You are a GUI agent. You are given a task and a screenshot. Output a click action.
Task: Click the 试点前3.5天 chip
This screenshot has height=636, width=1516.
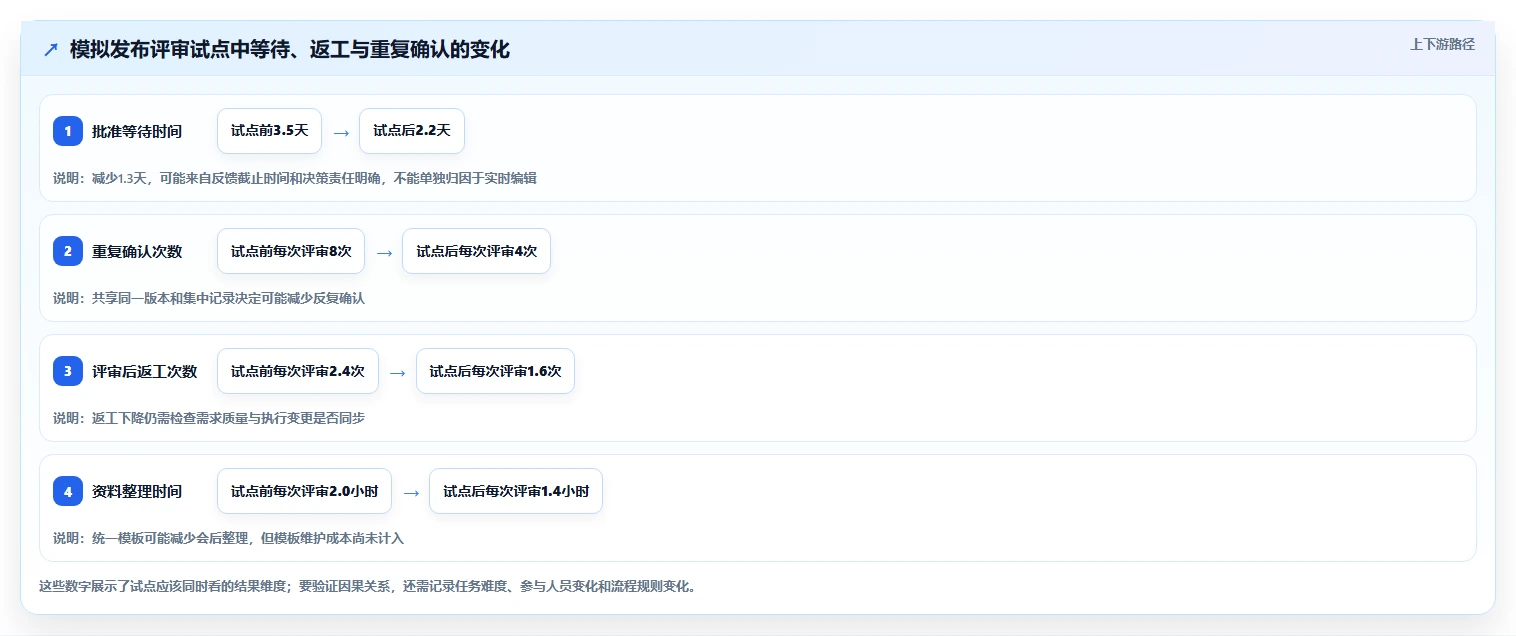tap(269, 131)
